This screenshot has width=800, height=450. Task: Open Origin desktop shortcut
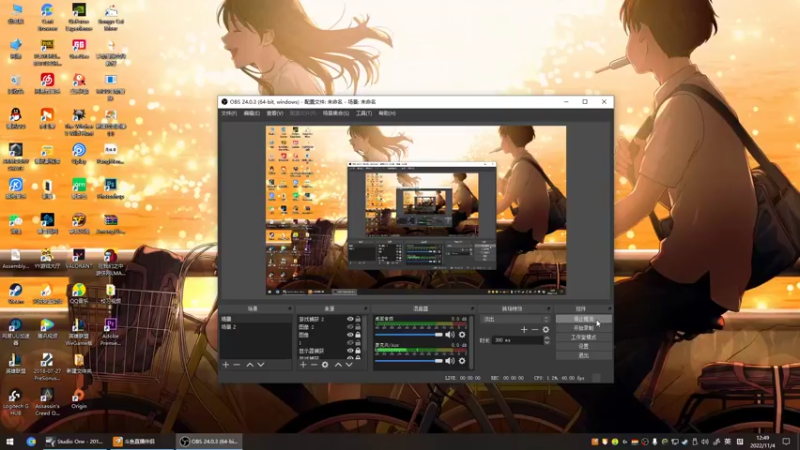coord(79,399)
